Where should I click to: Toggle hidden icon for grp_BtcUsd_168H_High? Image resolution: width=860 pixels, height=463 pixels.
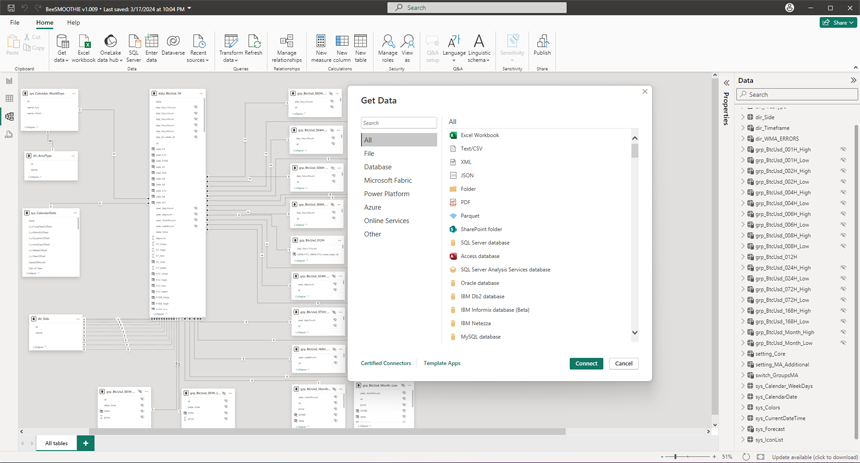[843, 310]
